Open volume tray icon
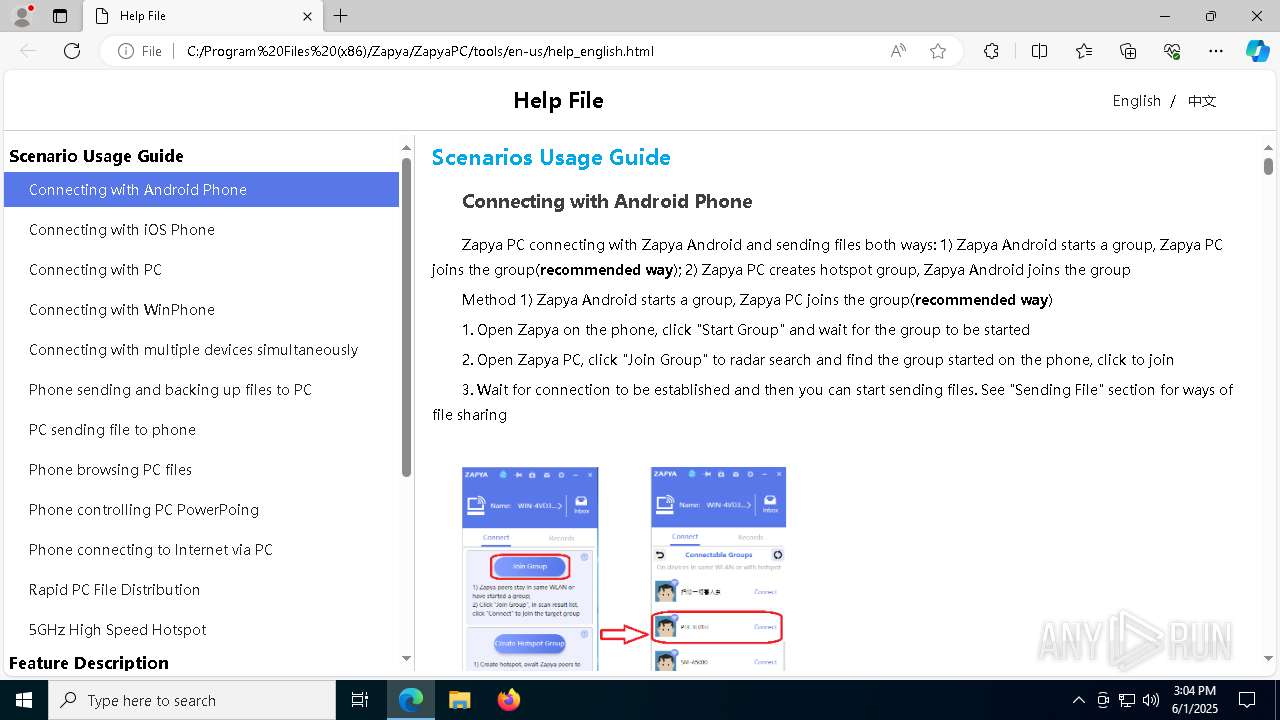 coord(1151,700)
